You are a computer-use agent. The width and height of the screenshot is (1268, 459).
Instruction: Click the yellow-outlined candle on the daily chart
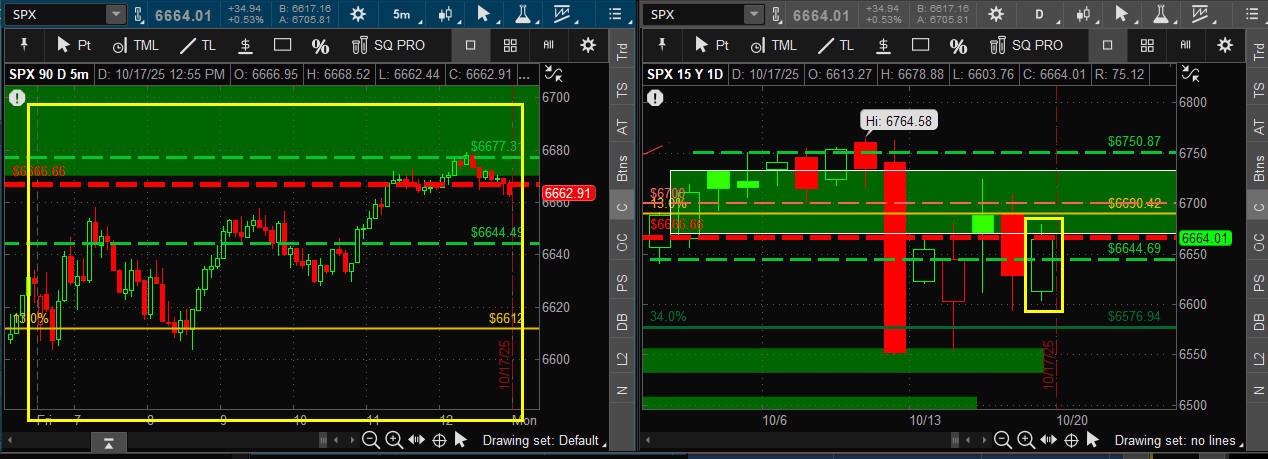1043,265
